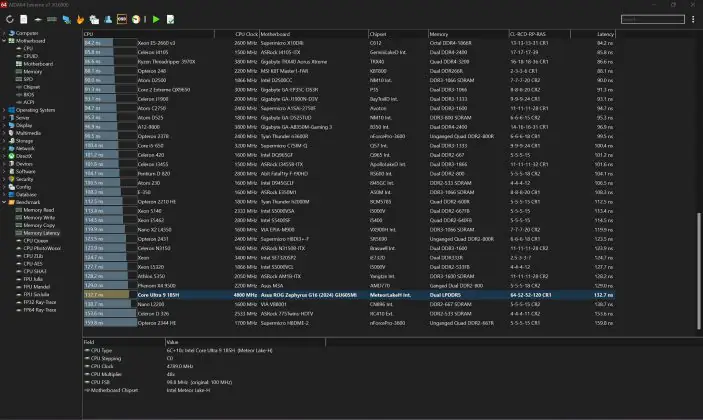Expand the Storage tree node

4,141
